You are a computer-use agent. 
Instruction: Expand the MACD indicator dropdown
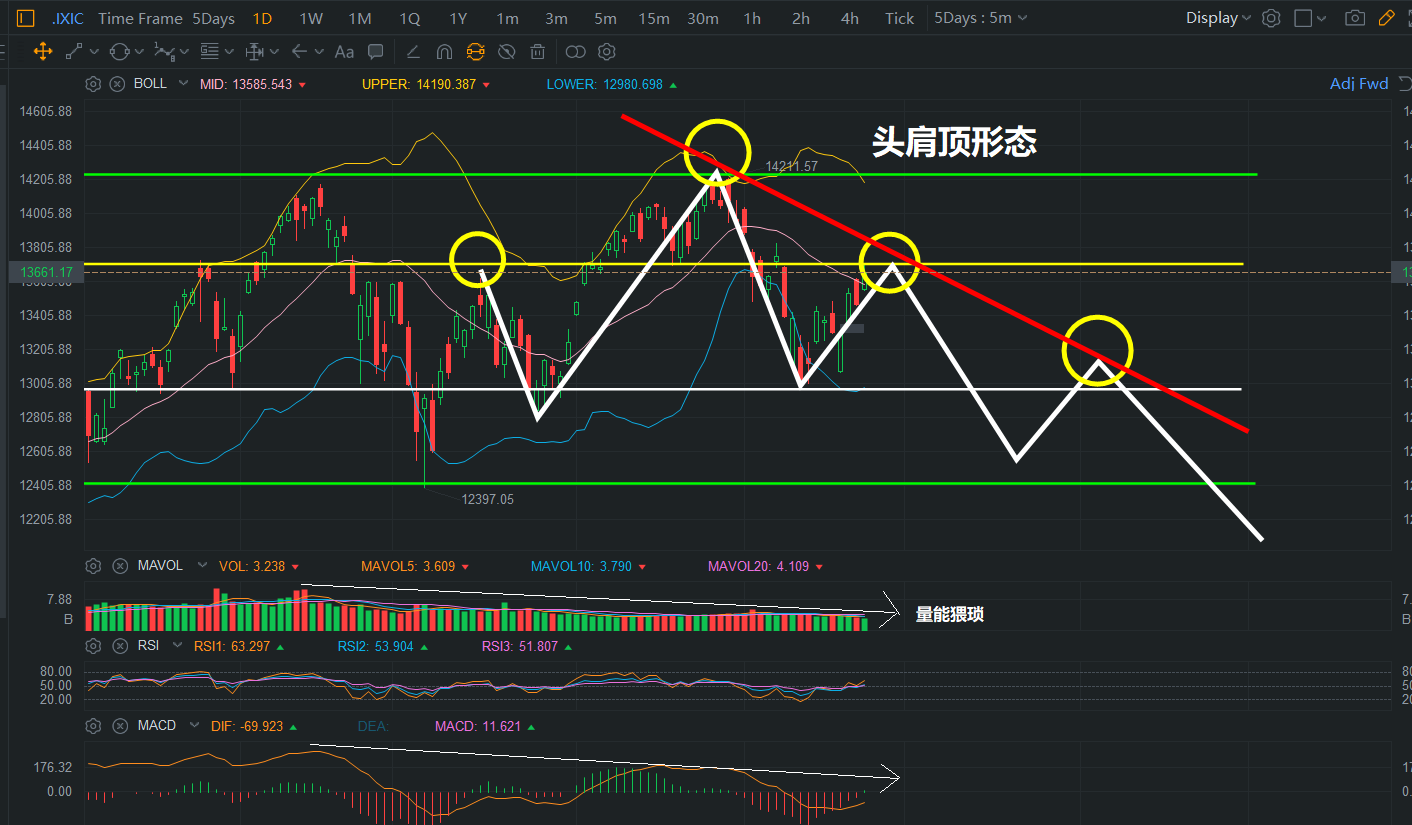point(195,725)
